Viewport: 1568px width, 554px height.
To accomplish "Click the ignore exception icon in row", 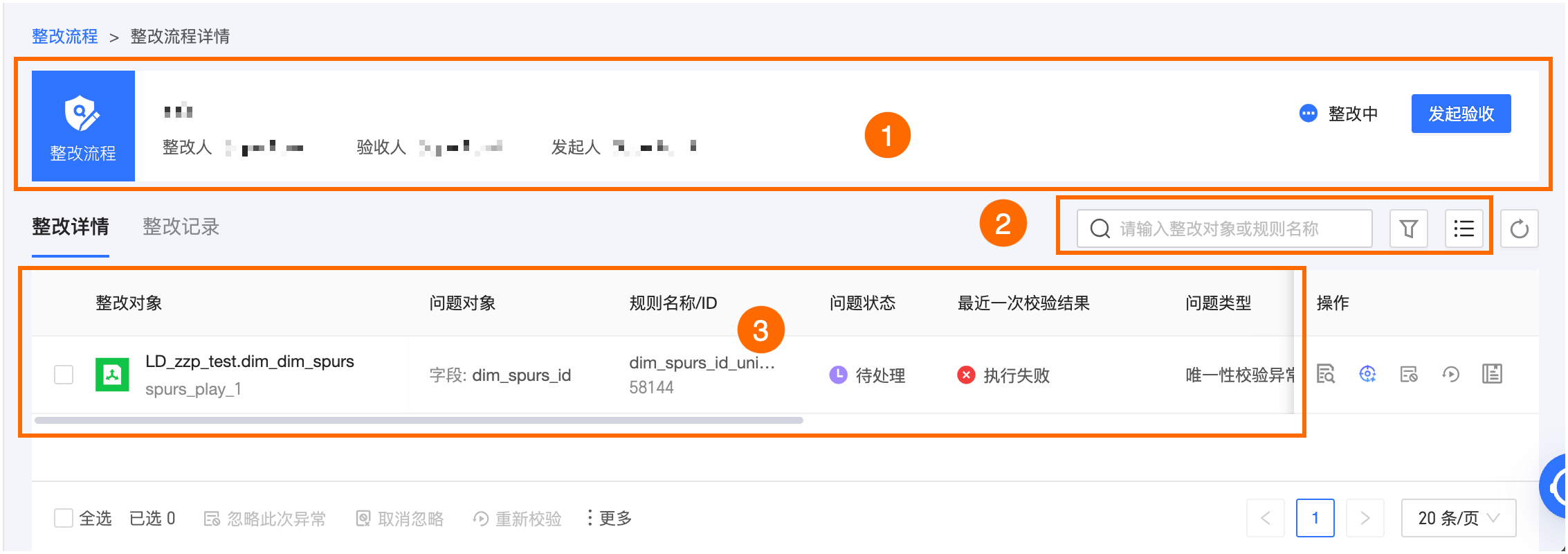I will [x=1409, y=374].
